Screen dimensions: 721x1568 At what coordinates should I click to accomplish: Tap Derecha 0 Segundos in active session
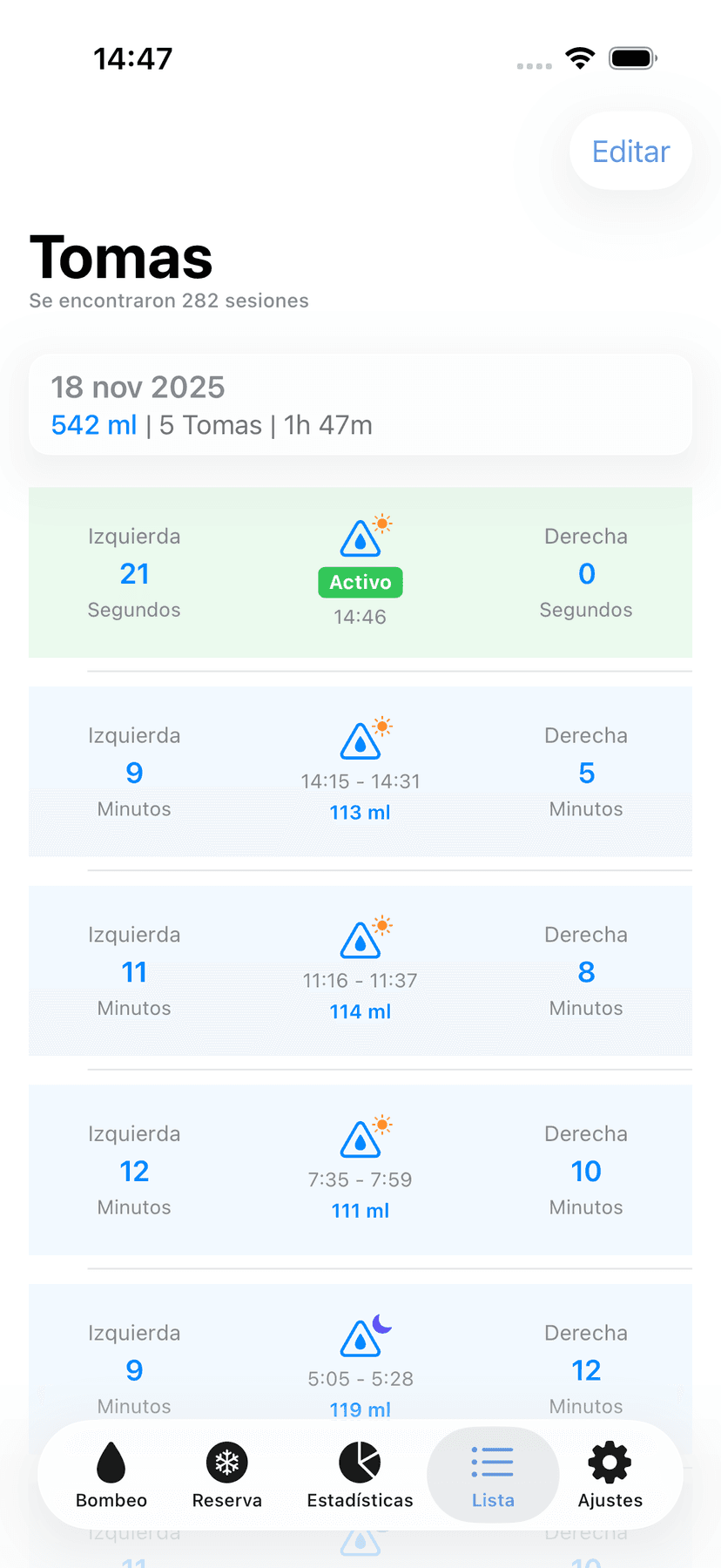[586, 573]
